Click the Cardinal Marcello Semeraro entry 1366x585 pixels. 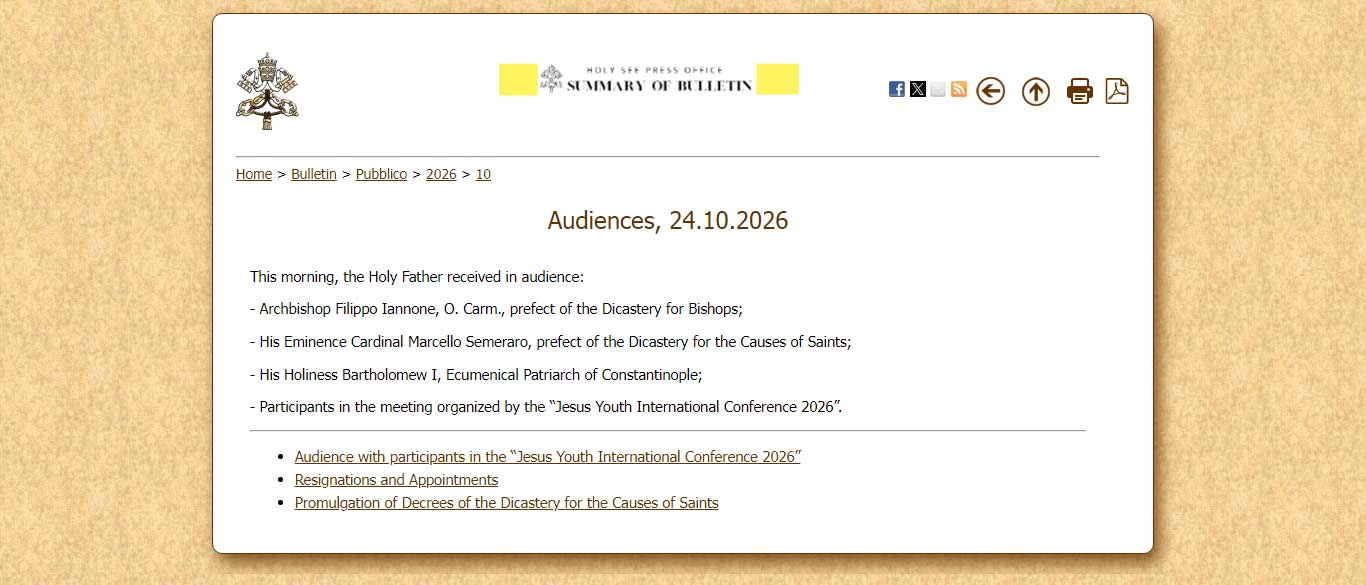[551, 342]
